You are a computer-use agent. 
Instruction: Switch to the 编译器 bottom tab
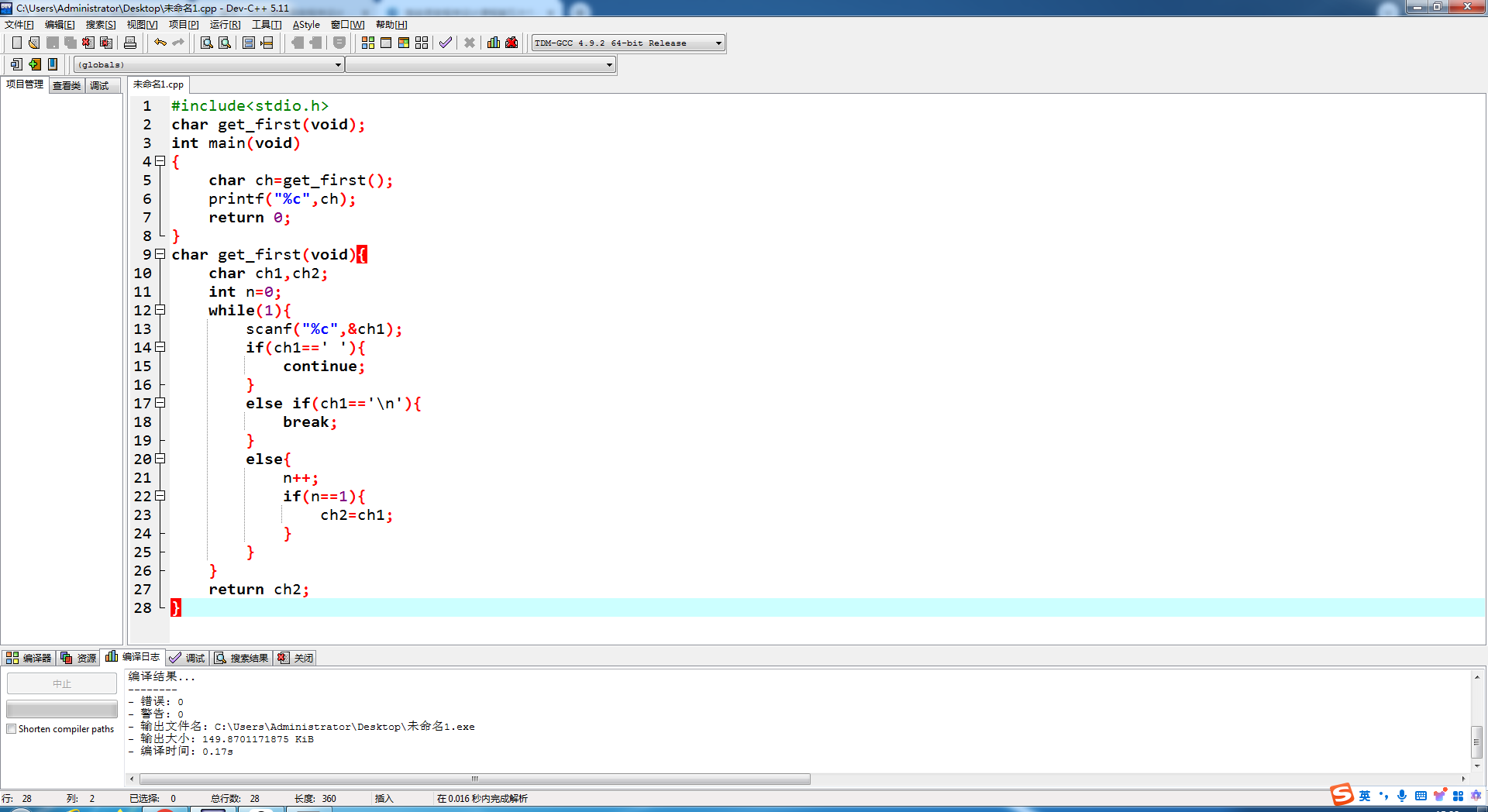point(29,658)
